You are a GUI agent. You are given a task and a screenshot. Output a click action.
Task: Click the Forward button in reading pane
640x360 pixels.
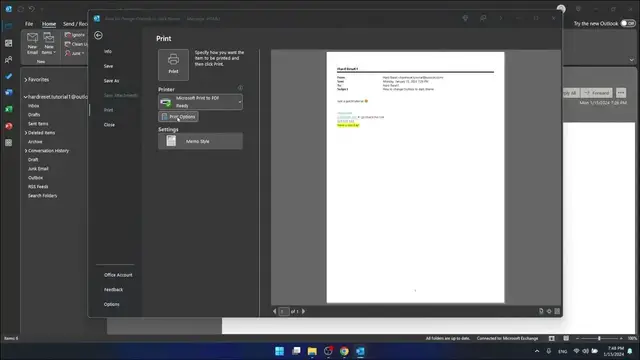tap(597, 93)
